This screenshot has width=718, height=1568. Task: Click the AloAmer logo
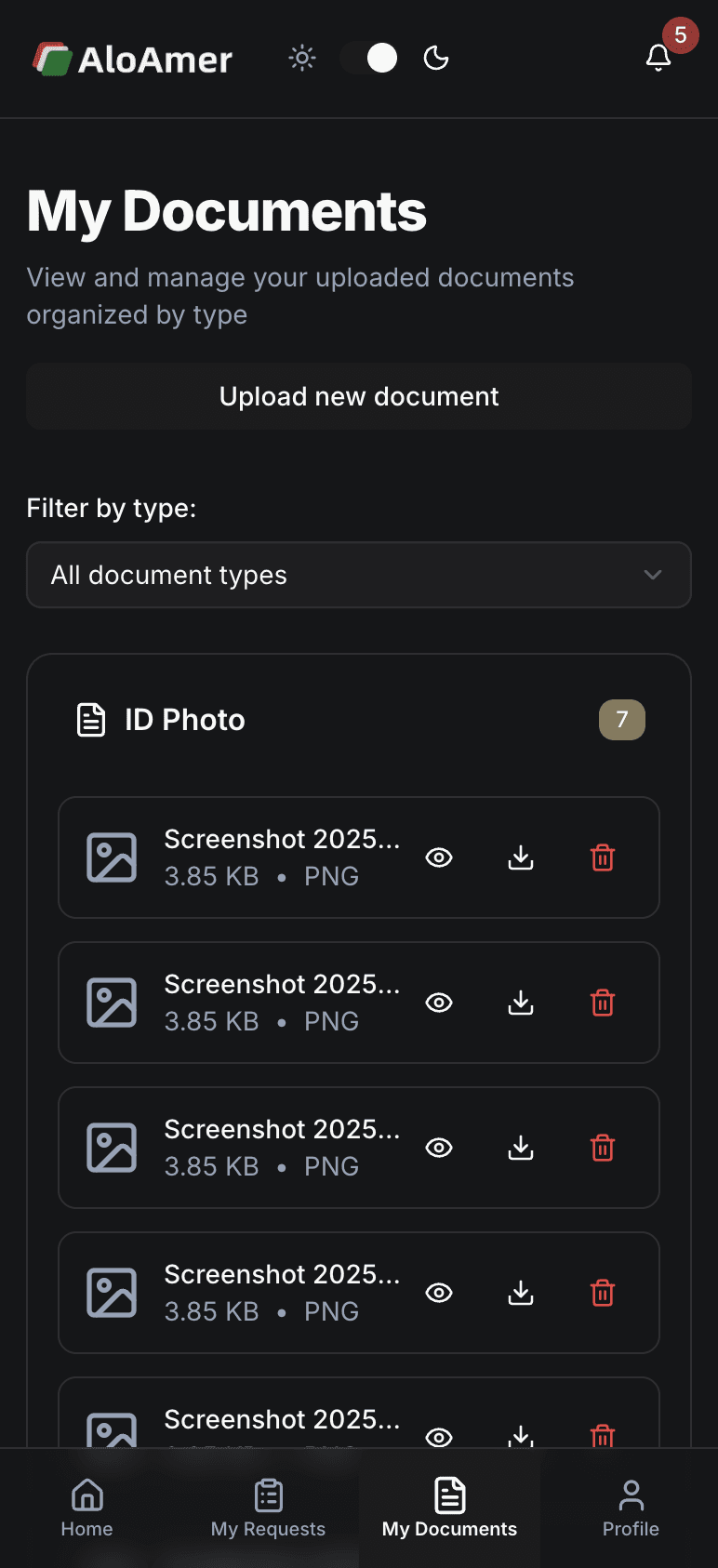tap(133, 60)
